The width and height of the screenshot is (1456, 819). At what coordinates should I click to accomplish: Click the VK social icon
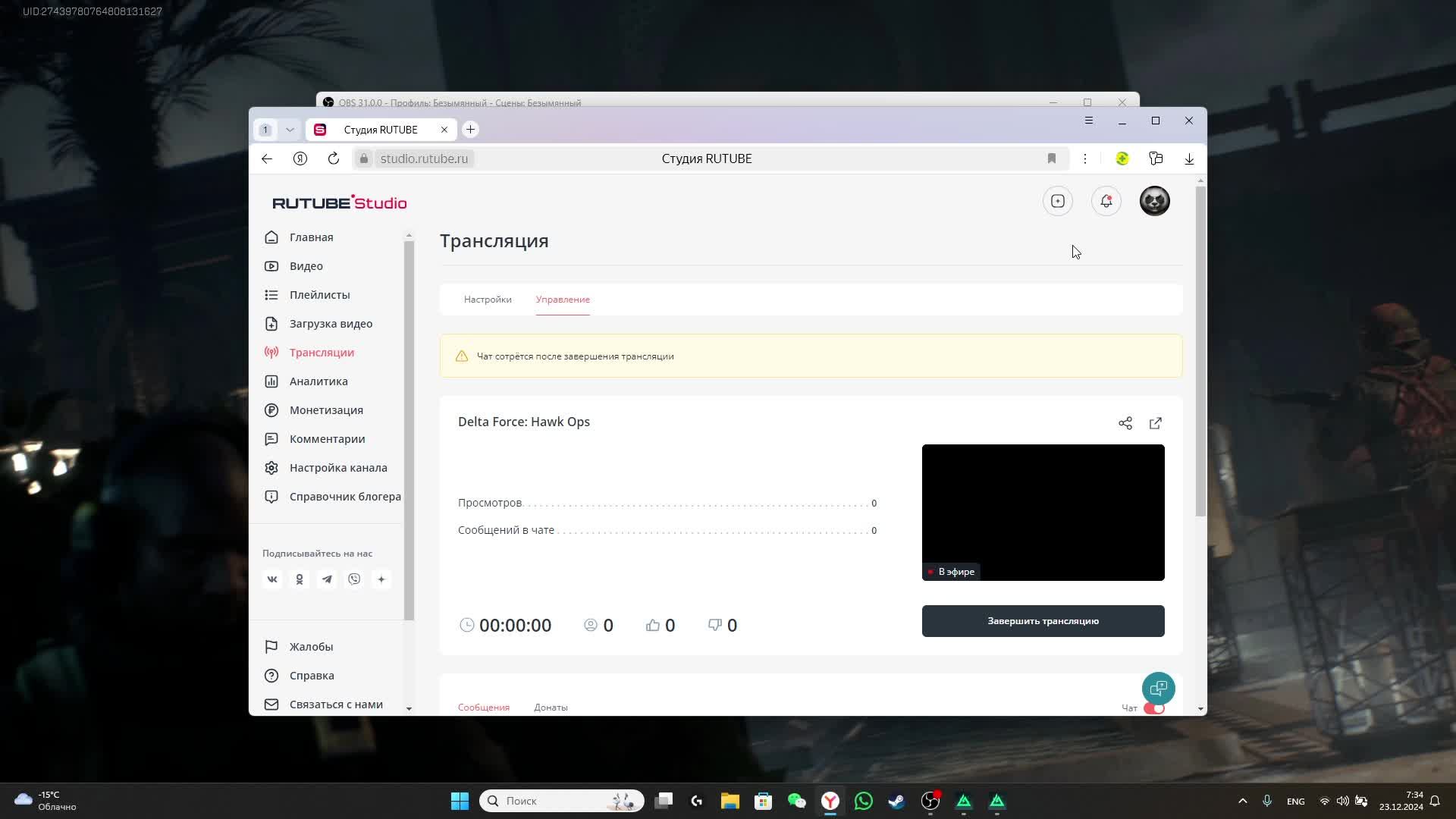pos(272,579)
